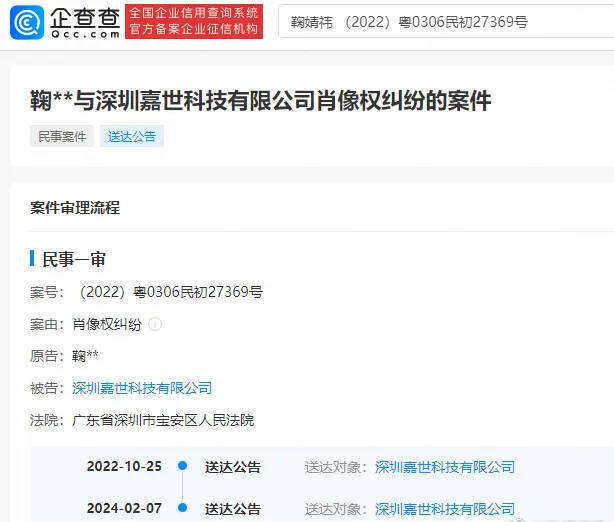
Task: Click 送达公告 entry dated 2024-02-07
Action: click(233, 509)
